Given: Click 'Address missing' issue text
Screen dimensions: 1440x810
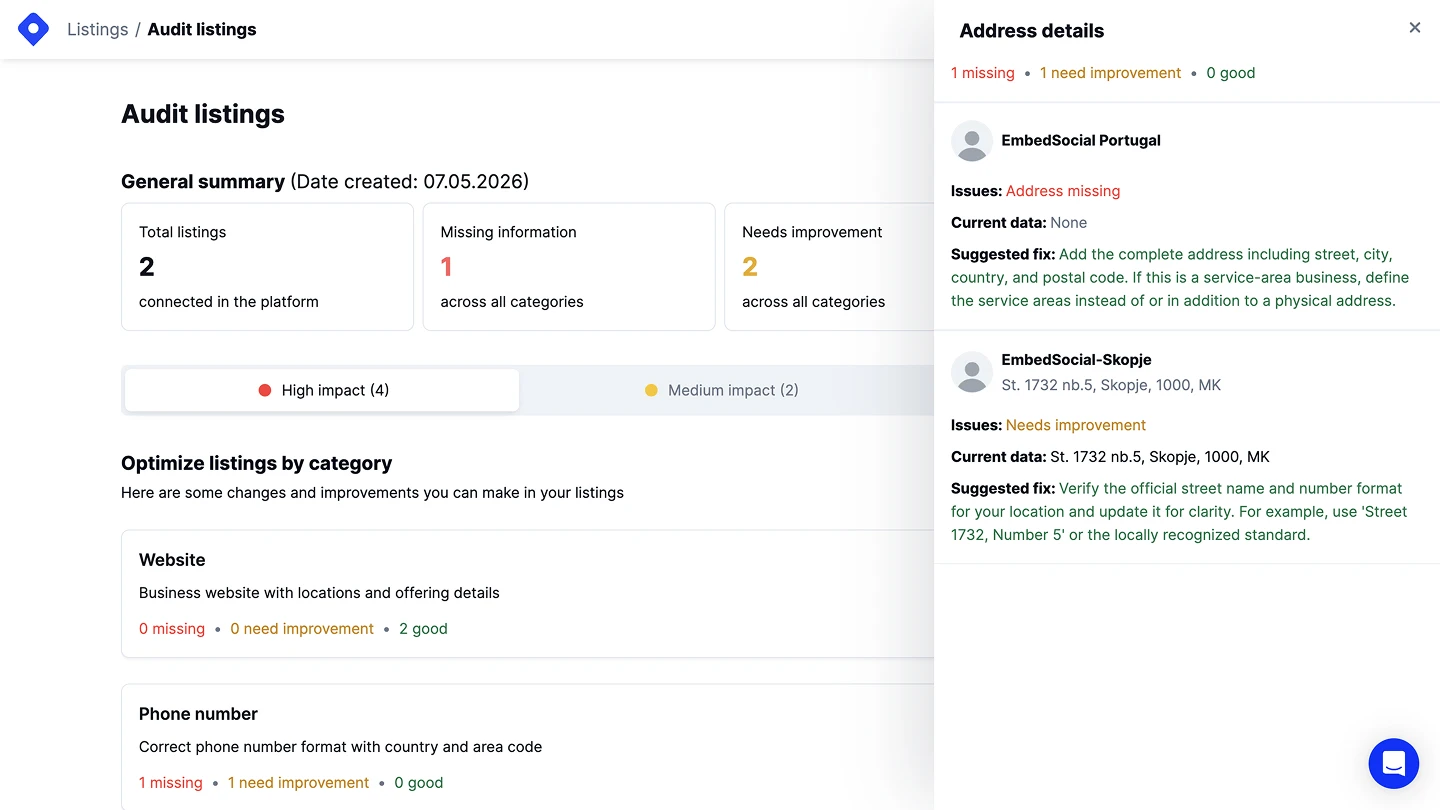Looking at the screenshot, I should 1063,191.
